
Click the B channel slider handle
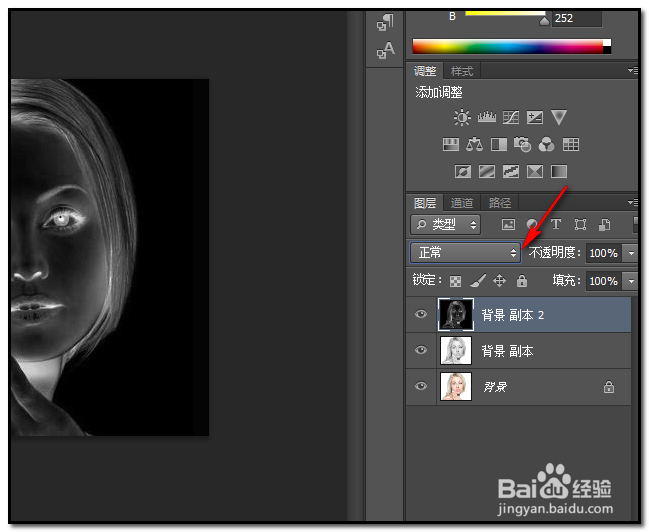pos(544,21)
